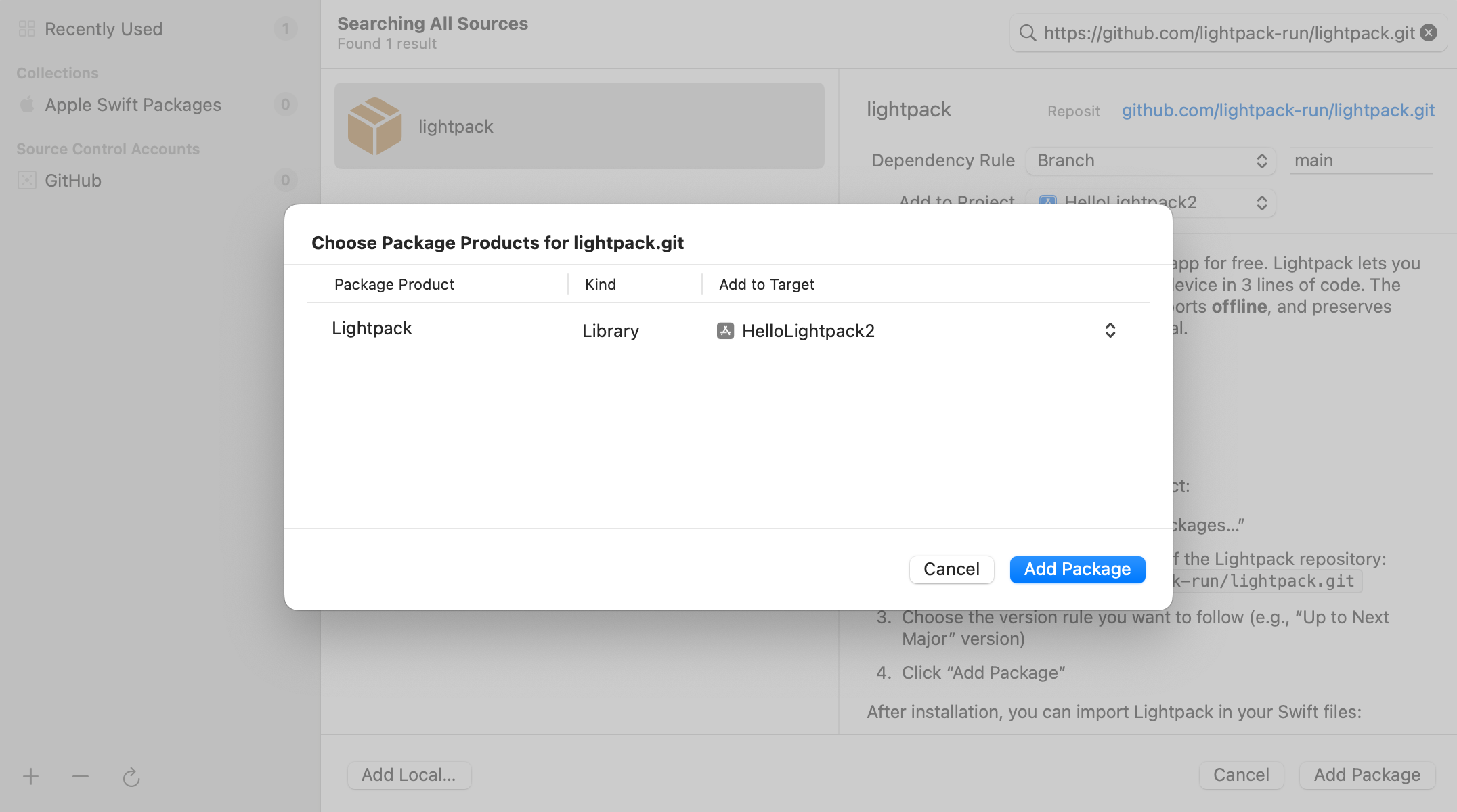Clear the package URL search field
The width and height of the screenshot is (1457, 812).
point(1429,32)
